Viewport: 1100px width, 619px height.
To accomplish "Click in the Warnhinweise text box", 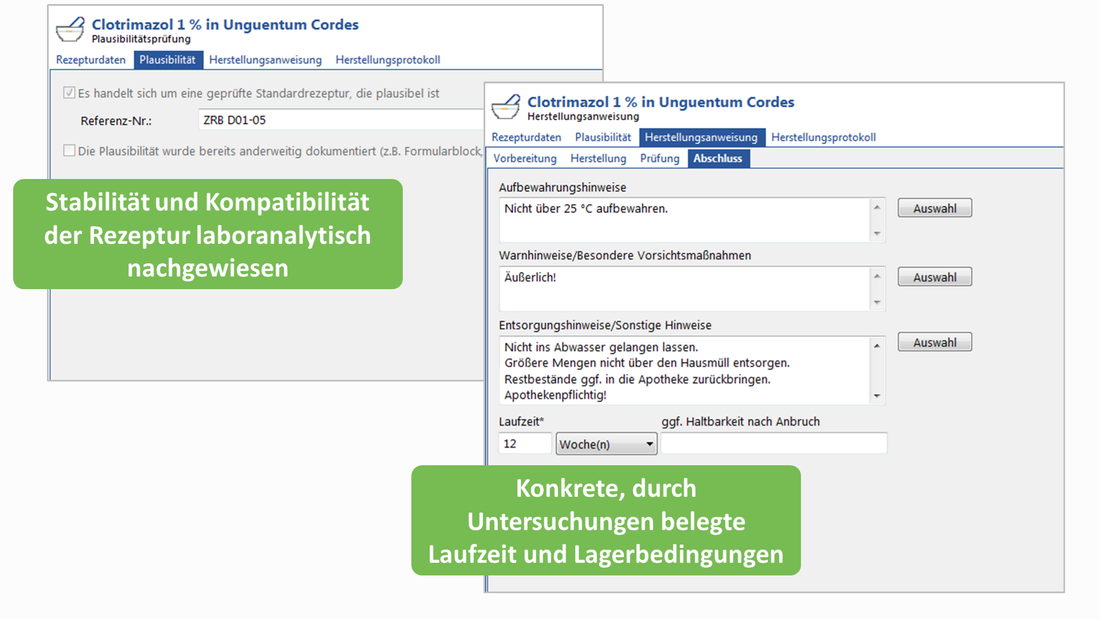I will coord(684,288).
